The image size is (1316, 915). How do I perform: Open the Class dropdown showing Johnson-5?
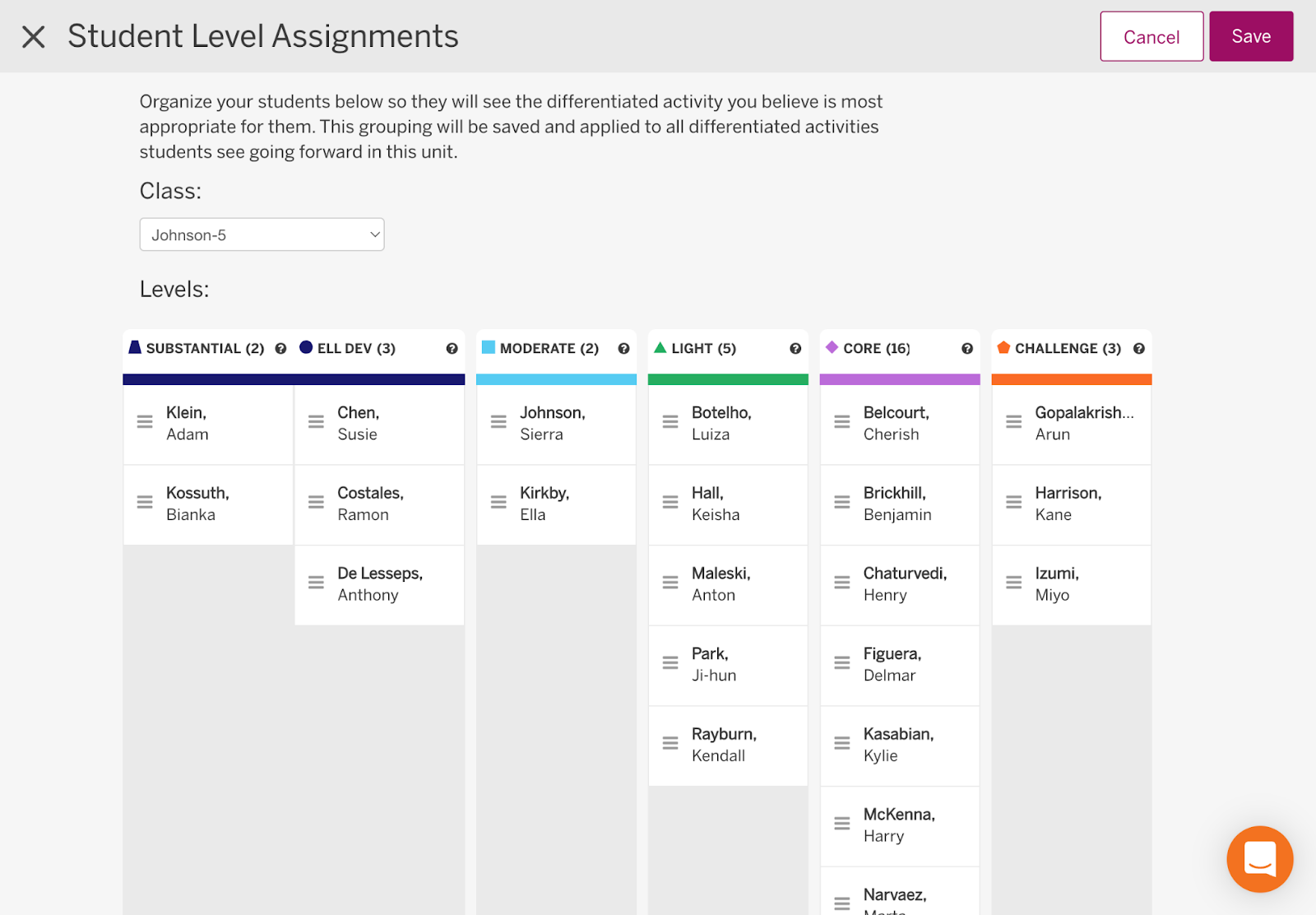[262, 235]
